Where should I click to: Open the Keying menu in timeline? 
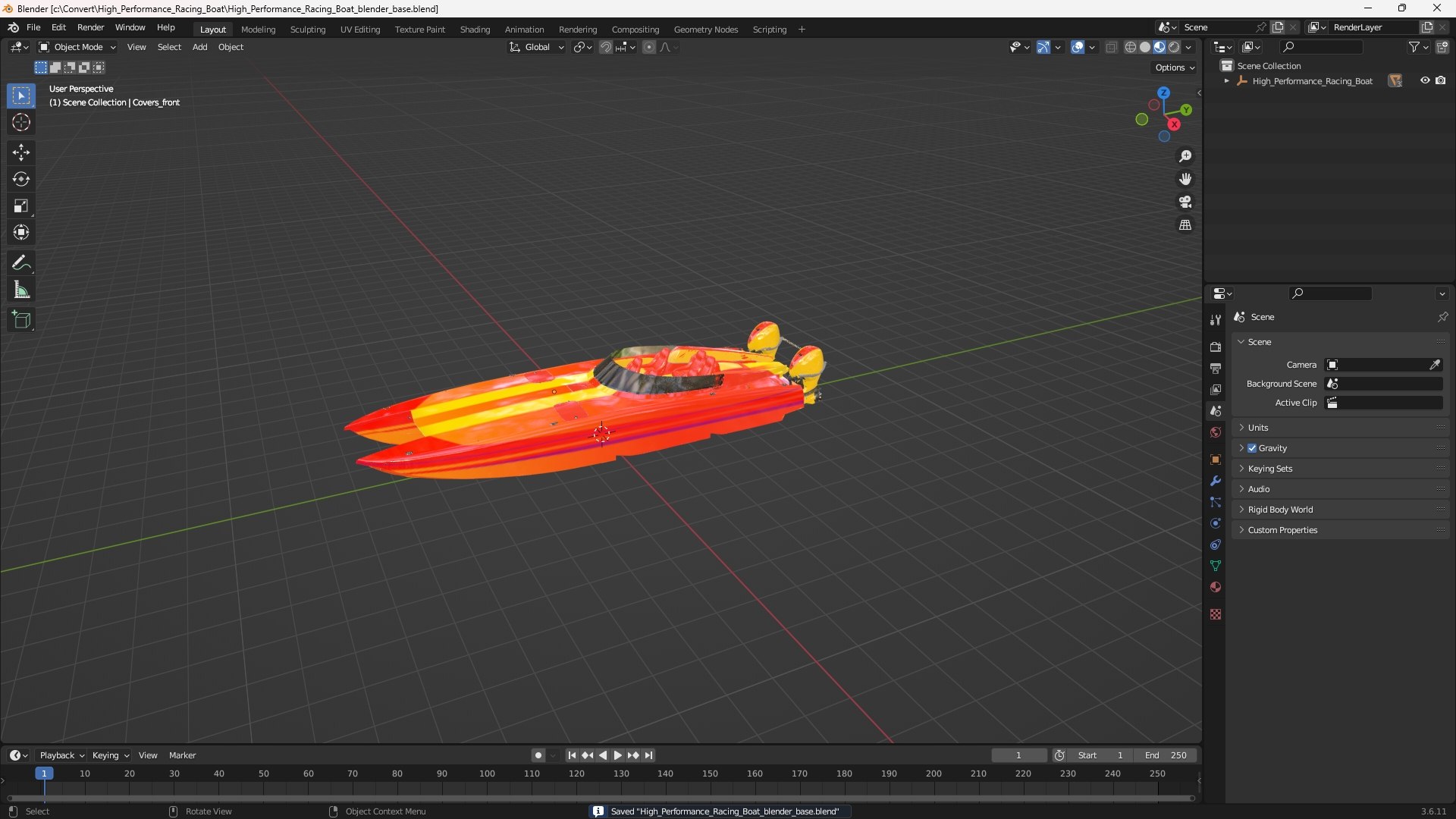click(x=110, y=755)
